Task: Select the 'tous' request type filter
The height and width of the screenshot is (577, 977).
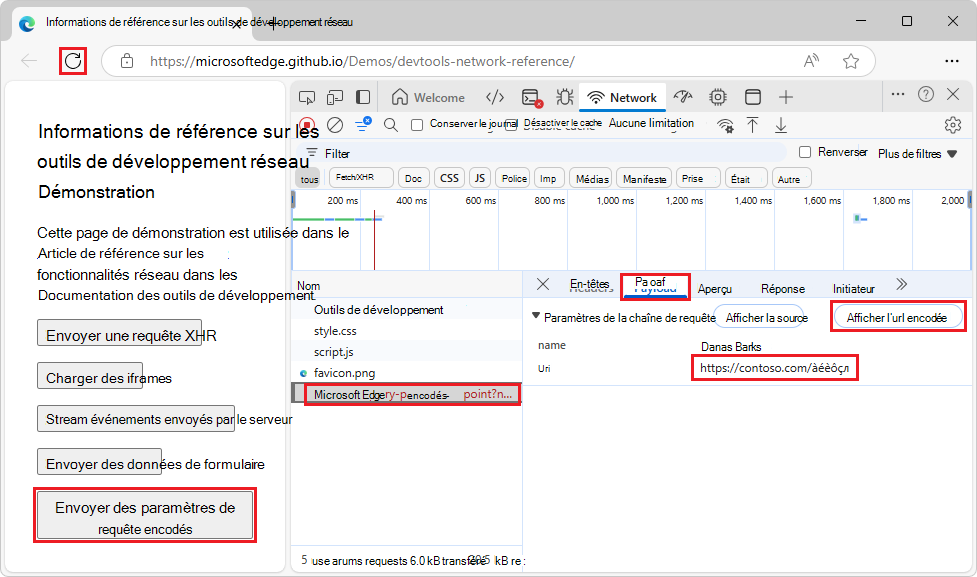Action: 309,179
